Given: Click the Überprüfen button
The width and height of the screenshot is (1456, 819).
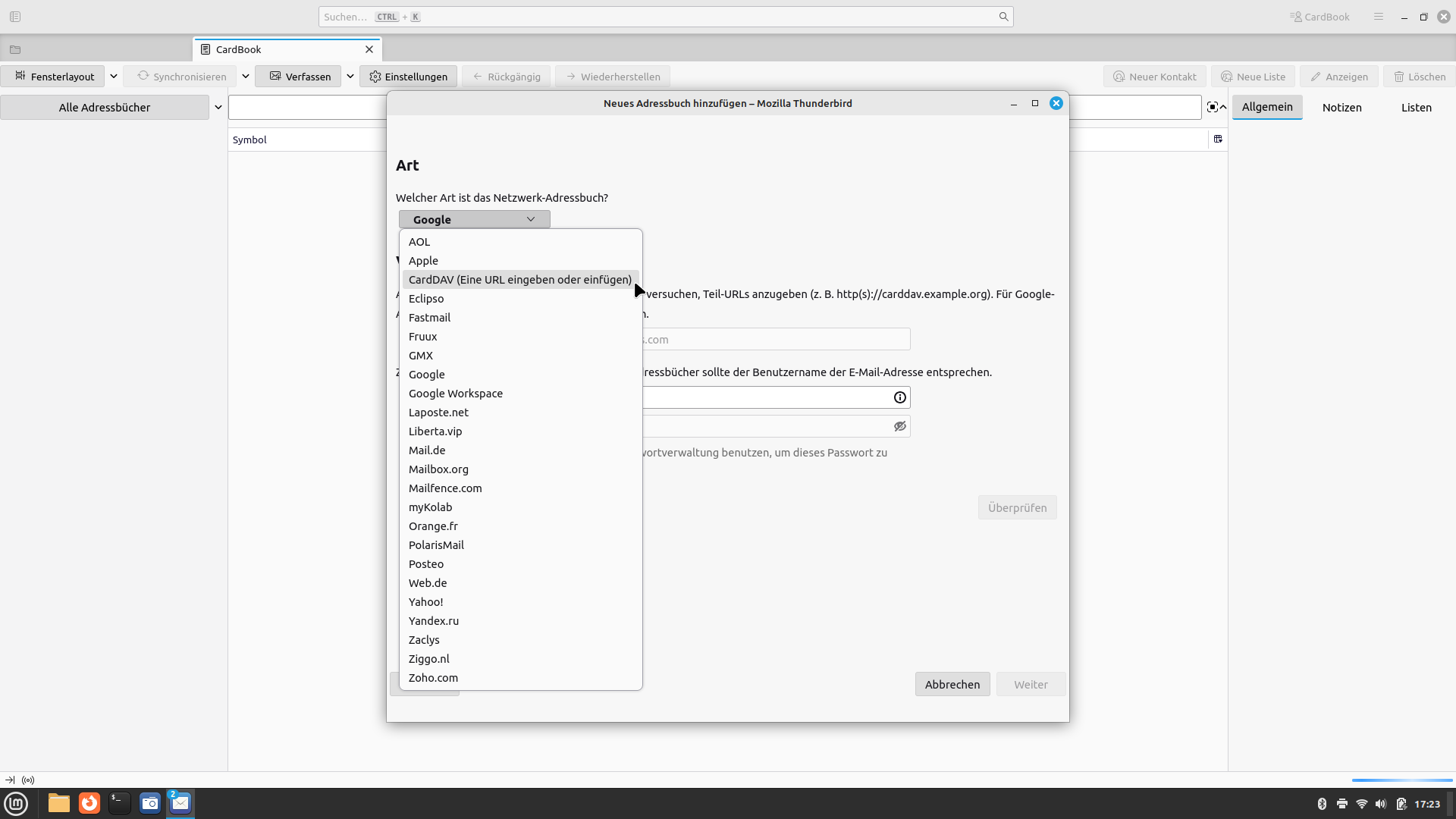Looking at the screenshot, I should coord(1018,507).
